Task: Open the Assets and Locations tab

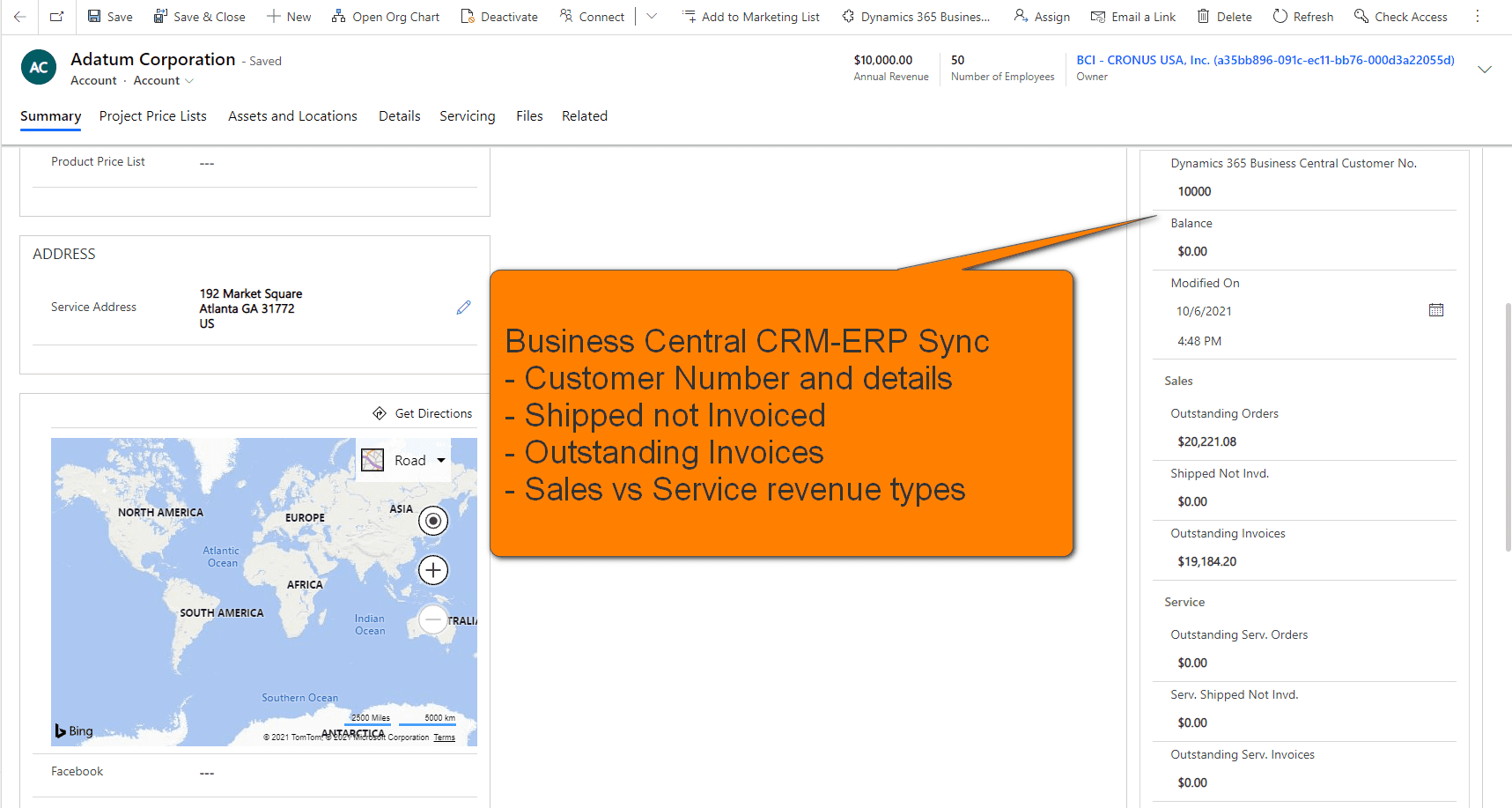Action: [292, 116]
